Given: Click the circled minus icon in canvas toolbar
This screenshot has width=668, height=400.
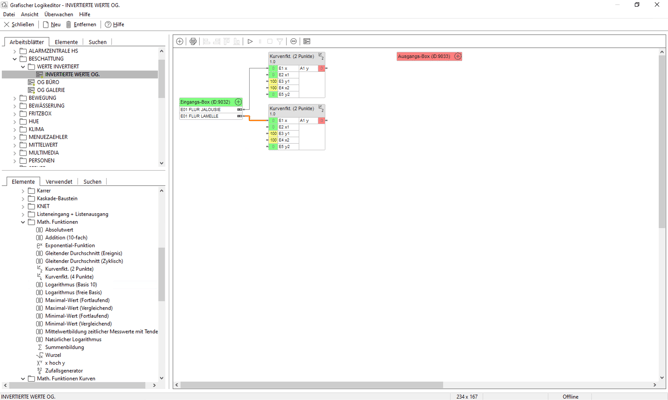Looking at the screenshot, I should 293,41.
